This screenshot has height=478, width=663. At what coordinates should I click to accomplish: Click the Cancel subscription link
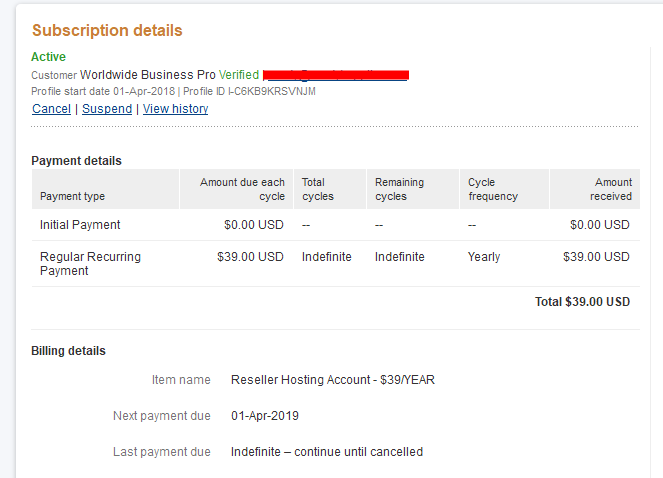(51, 108)
